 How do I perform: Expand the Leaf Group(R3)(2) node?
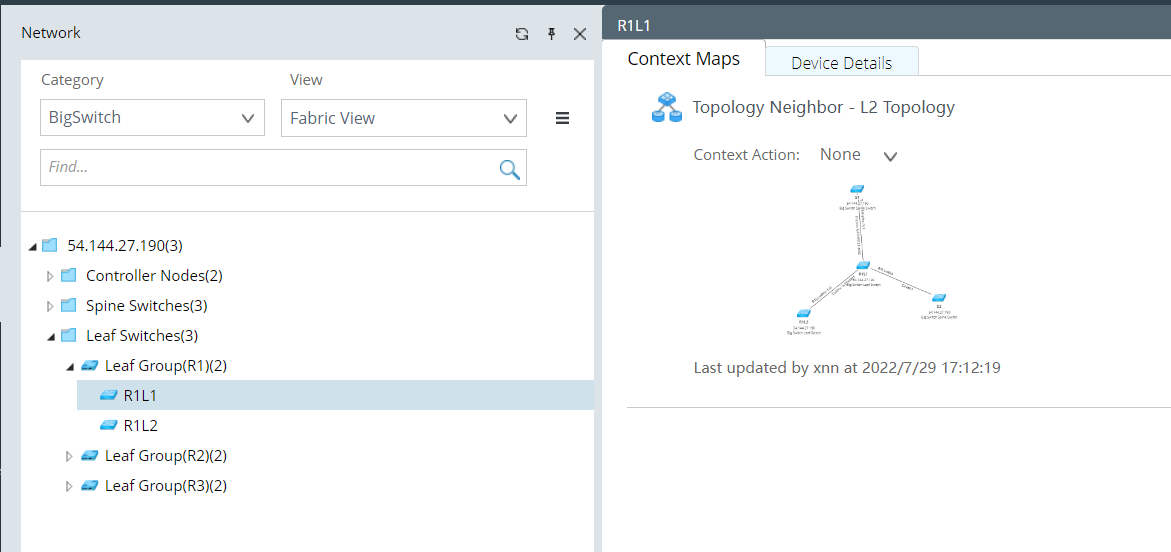pyautogui.click(x=69, y=486)
